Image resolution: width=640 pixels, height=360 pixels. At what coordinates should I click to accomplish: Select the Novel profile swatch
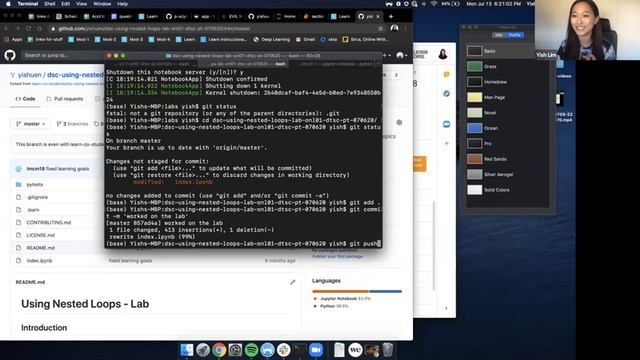click(x=474, y=113)
